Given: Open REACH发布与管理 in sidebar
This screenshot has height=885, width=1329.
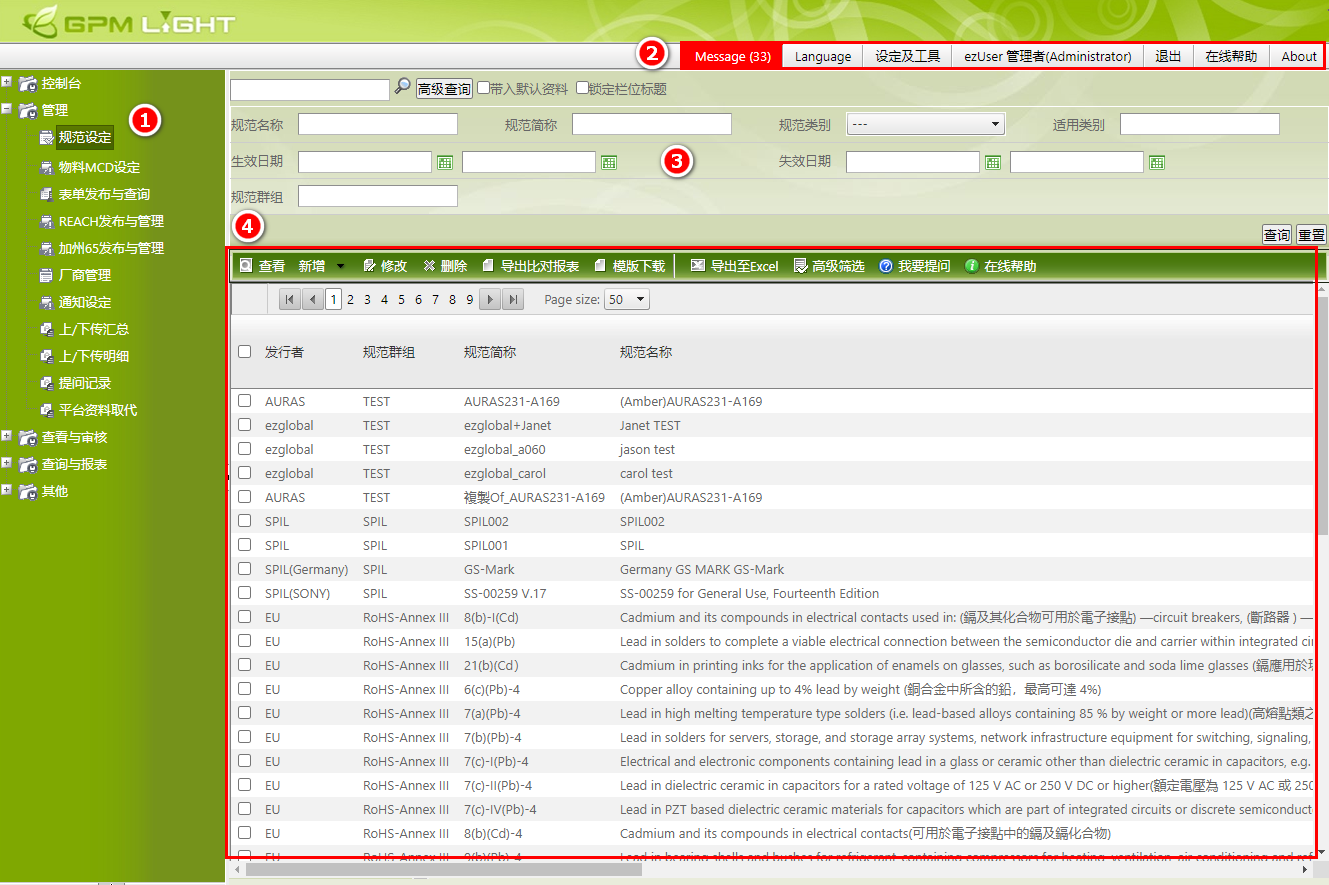Looking at the screenshot, I should click(111, 221).
